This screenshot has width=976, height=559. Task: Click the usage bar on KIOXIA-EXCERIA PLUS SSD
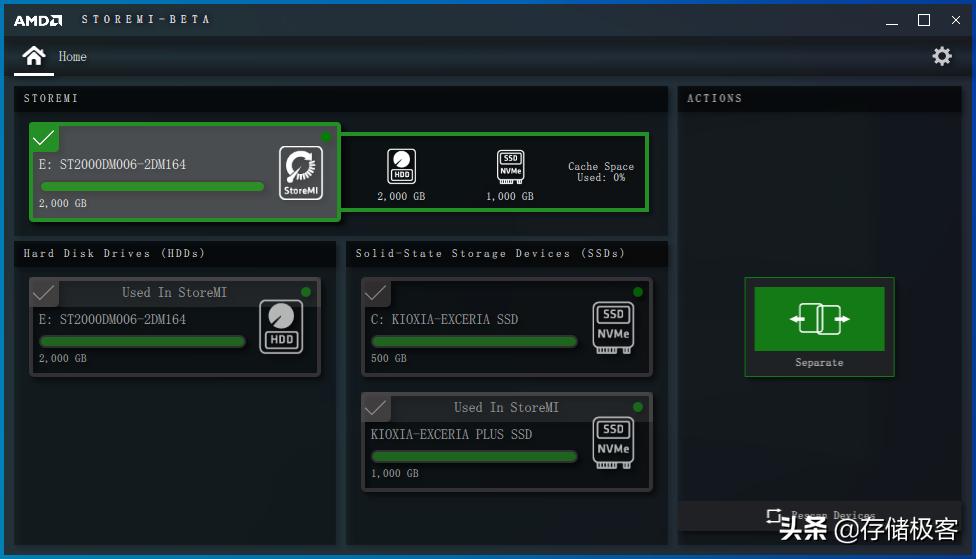474,456
